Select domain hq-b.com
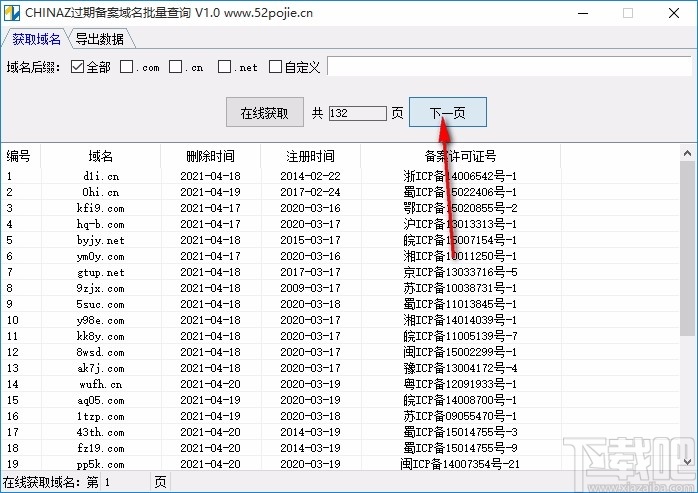 coord(101,224)
